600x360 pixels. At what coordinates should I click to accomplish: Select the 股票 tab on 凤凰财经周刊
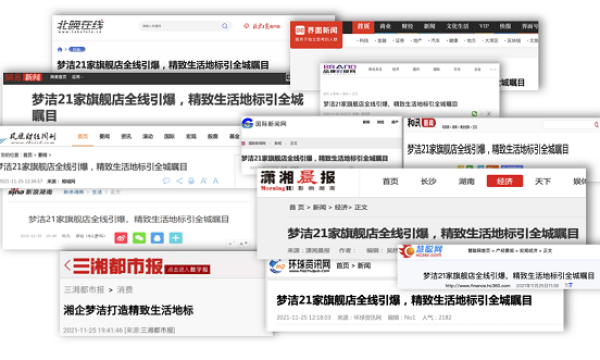(212, 136)
